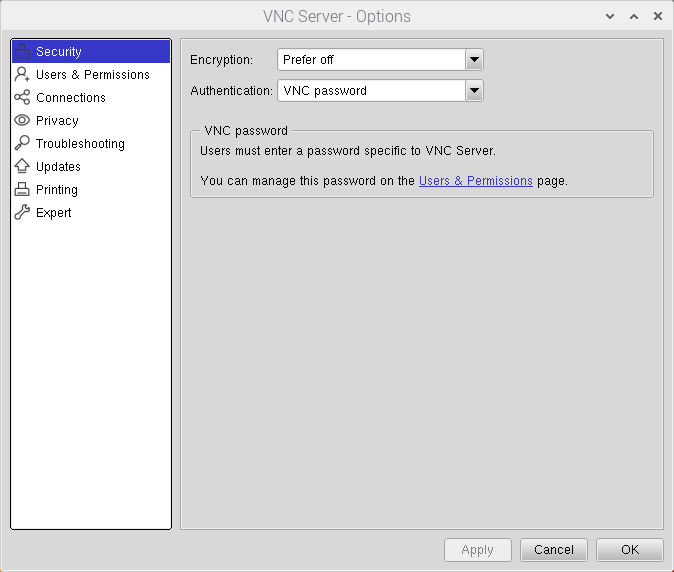674x572 pixels.
Task: Click the Troubleshooting magnifier icon
Action: tap(22, 143)
